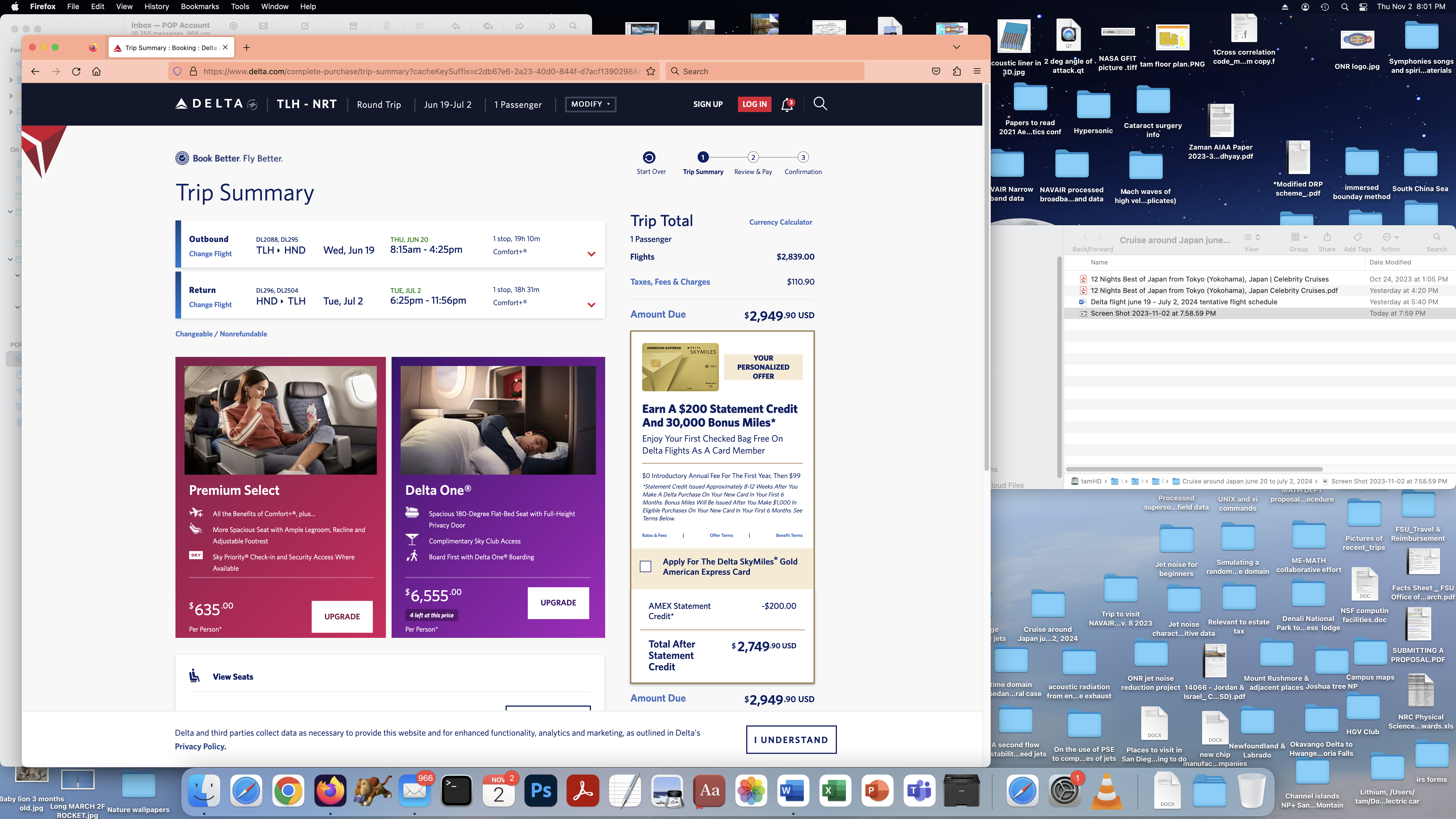The height and width of the screenshot is (819, 1456).
Task: Launch Google Chrome from the Dock
Action: tap(288, 790)
